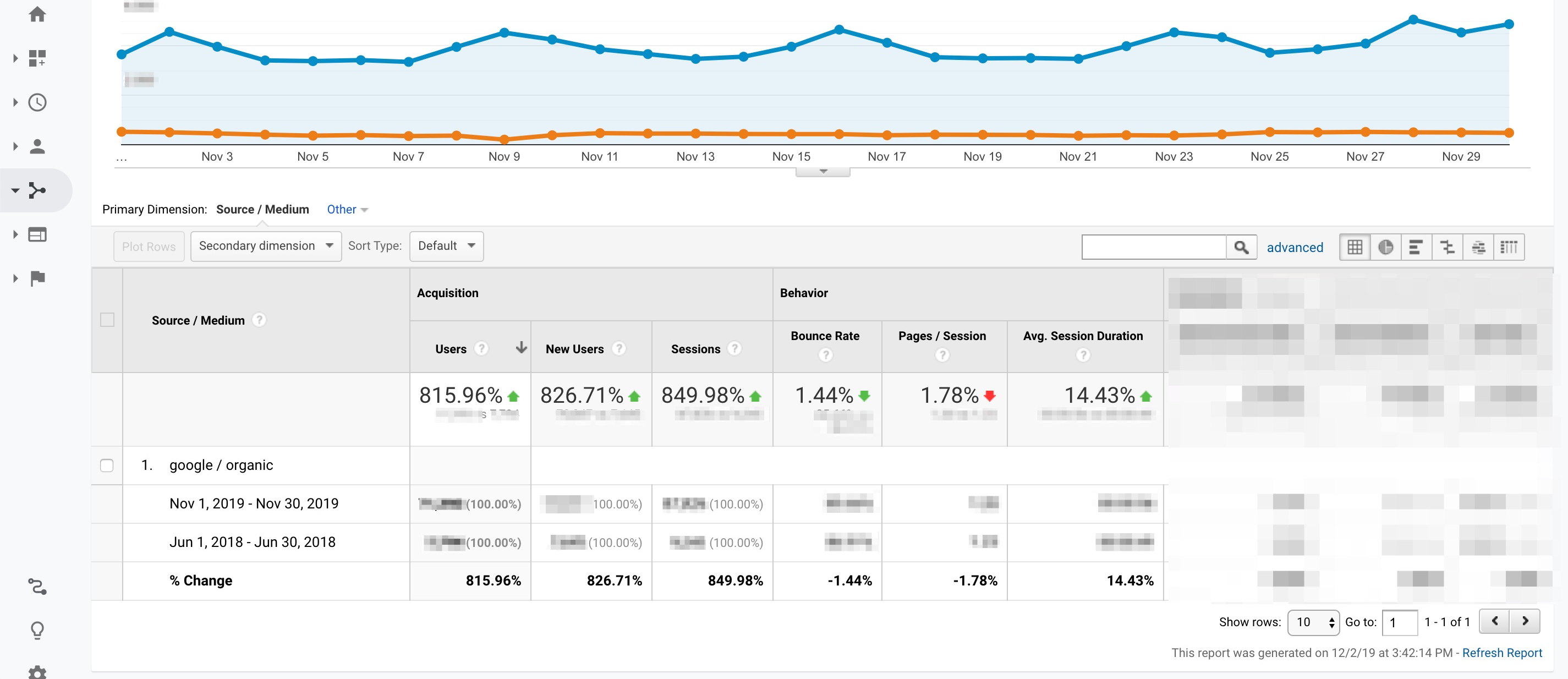Switch to Percentage pie chart view
The height and width of the screenshot is (679, 1568).
click(x=1386, y=247)
